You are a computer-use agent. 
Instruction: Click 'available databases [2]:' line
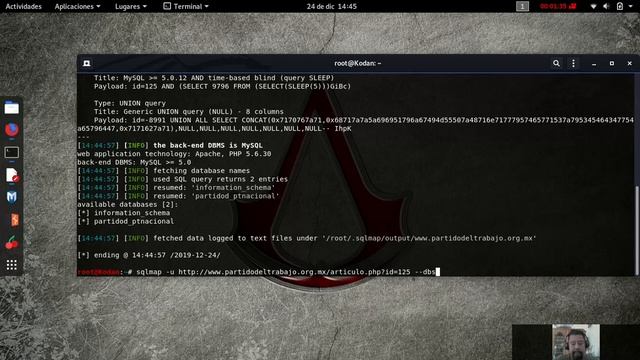coord(128,204)
